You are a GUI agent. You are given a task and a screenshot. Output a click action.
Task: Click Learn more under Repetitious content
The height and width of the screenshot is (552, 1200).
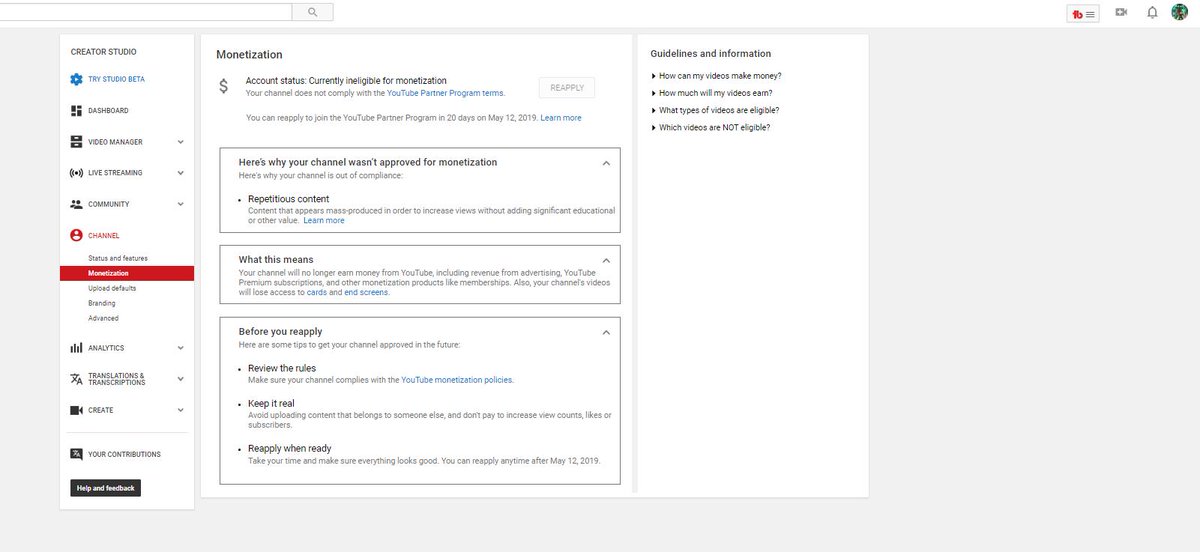[324, 220]
